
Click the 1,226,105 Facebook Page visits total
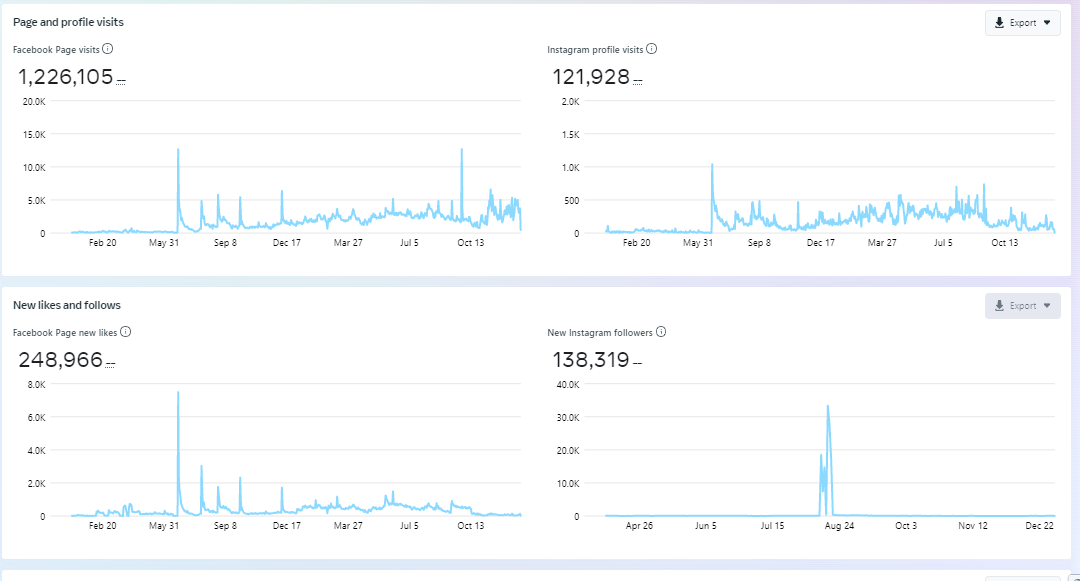65,77
